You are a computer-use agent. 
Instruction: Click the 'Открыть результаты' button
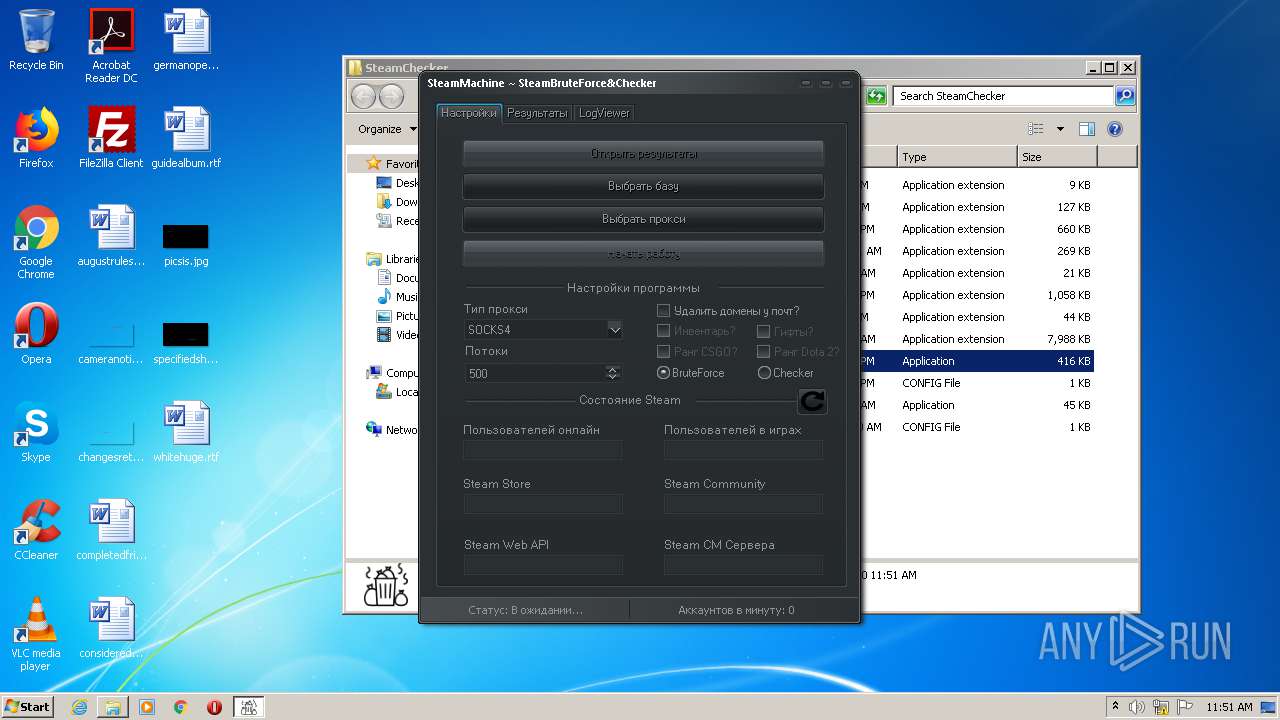(x=643, y=154)
